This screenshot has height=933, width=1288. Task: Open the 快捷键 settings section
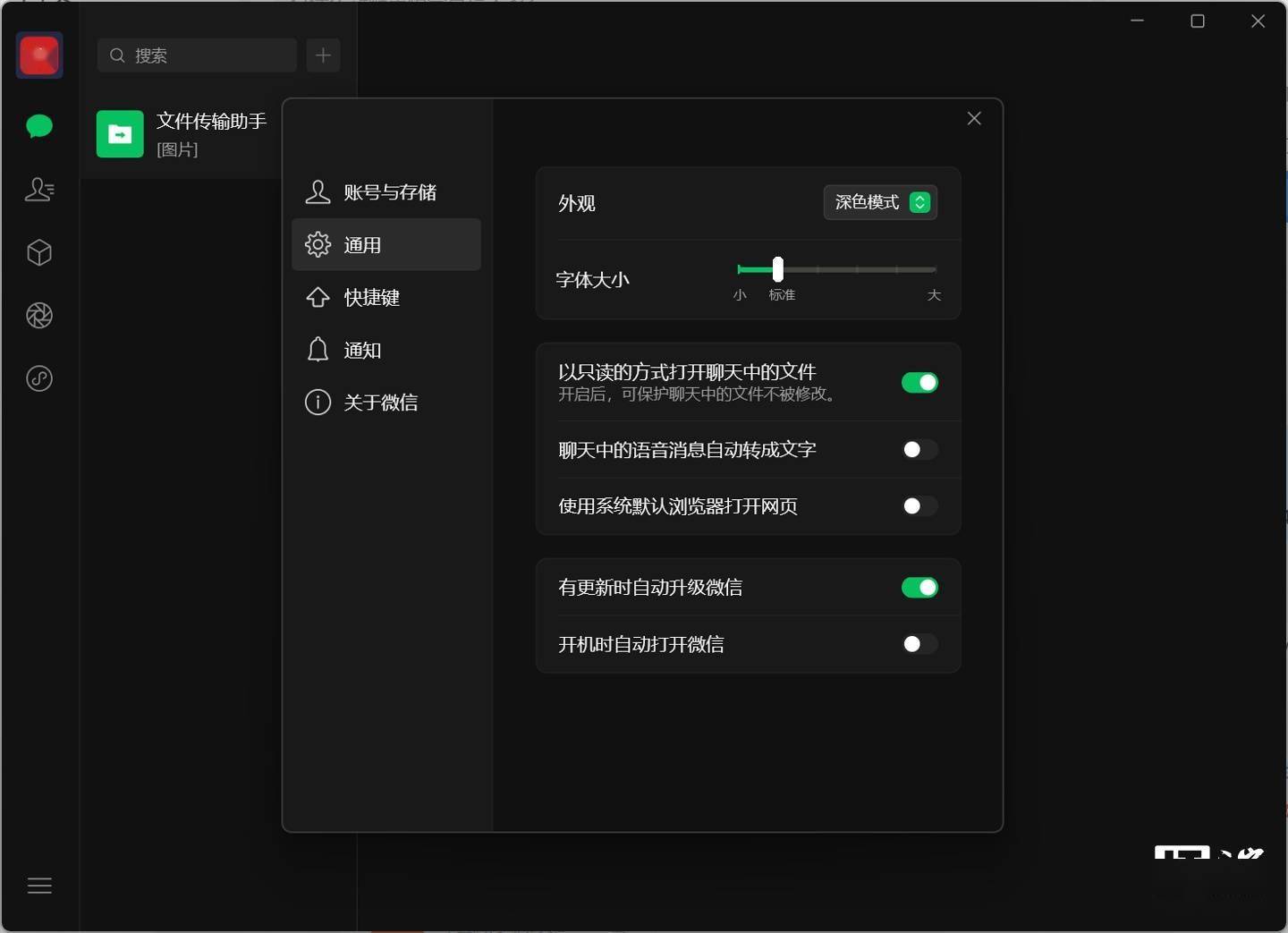(386, 297)
